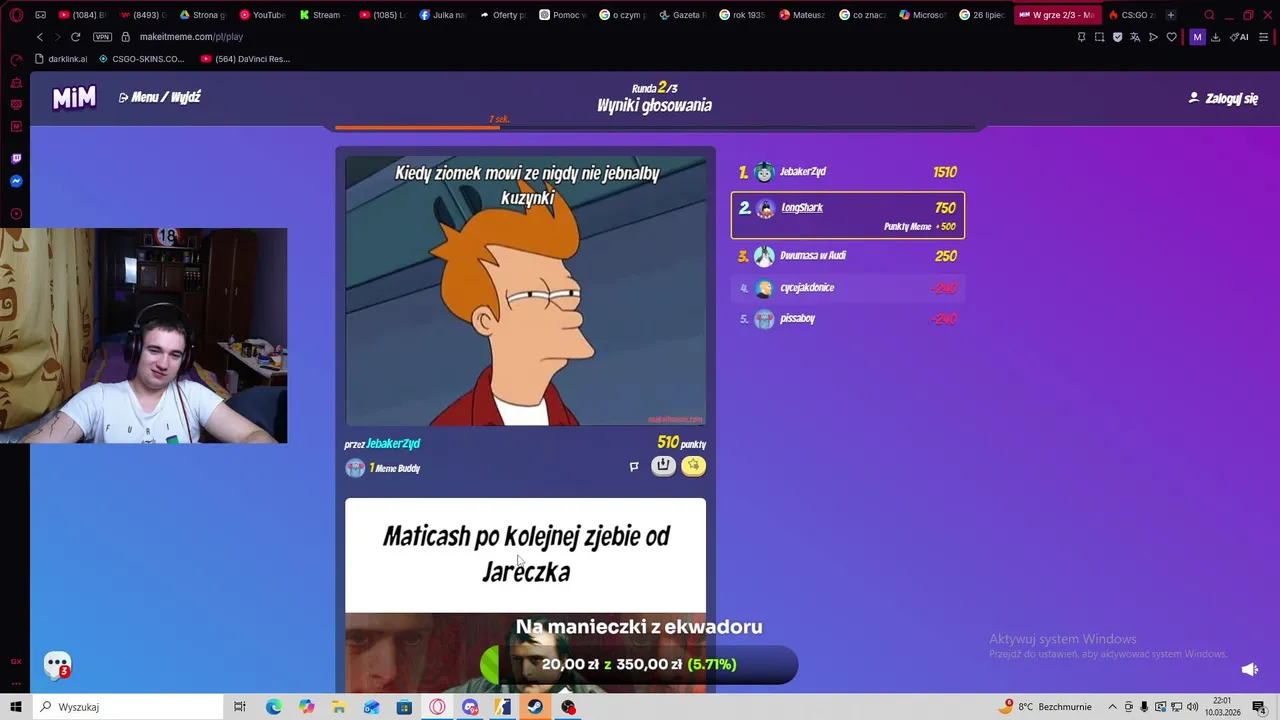
Task: Switch to the 26 lipiec tab
Action: (x=983, y=15)
